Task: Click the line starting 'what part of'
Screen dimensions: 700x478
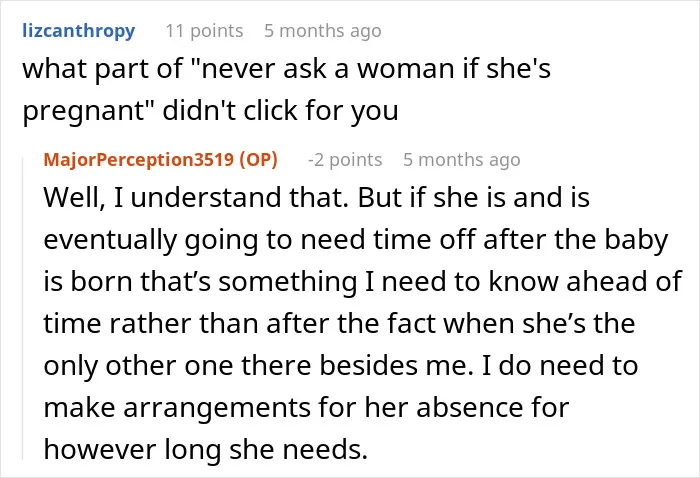Action: (287, 69)
